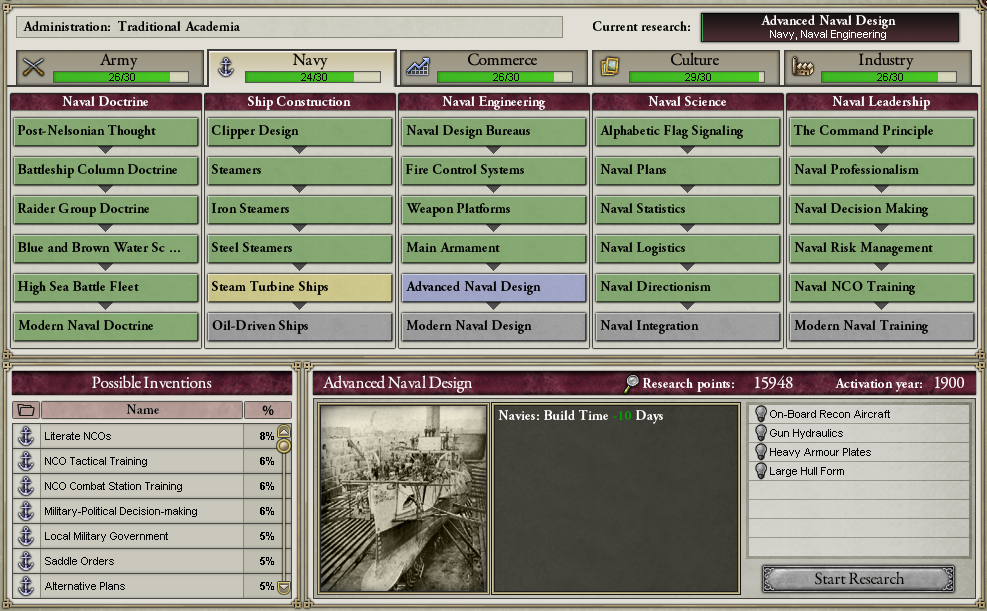Click the folder icon in Possible Inventions
987x611 pixels.
(26, 410)
